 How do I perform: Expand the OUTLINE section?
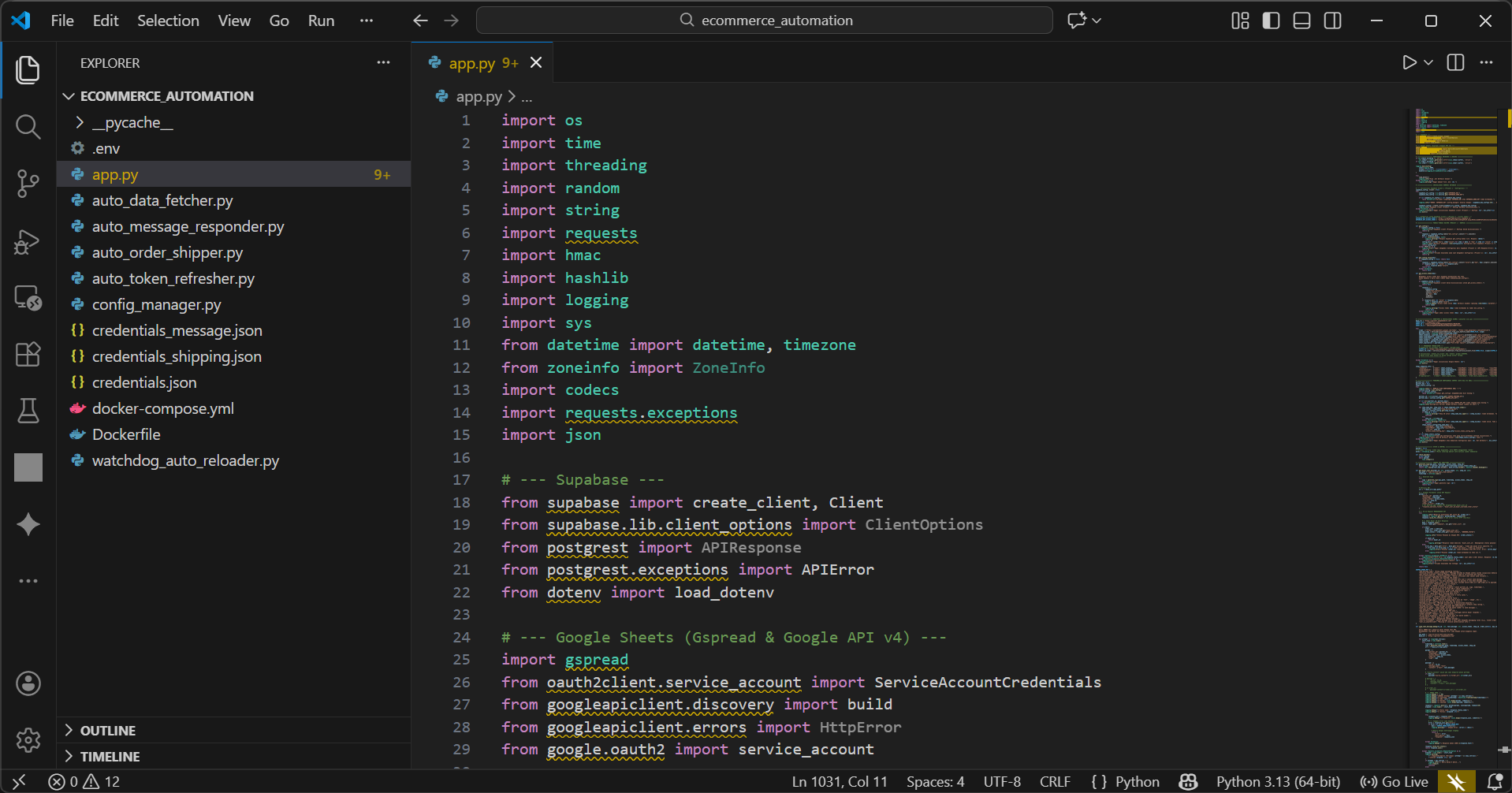click(x=107, y=731)
